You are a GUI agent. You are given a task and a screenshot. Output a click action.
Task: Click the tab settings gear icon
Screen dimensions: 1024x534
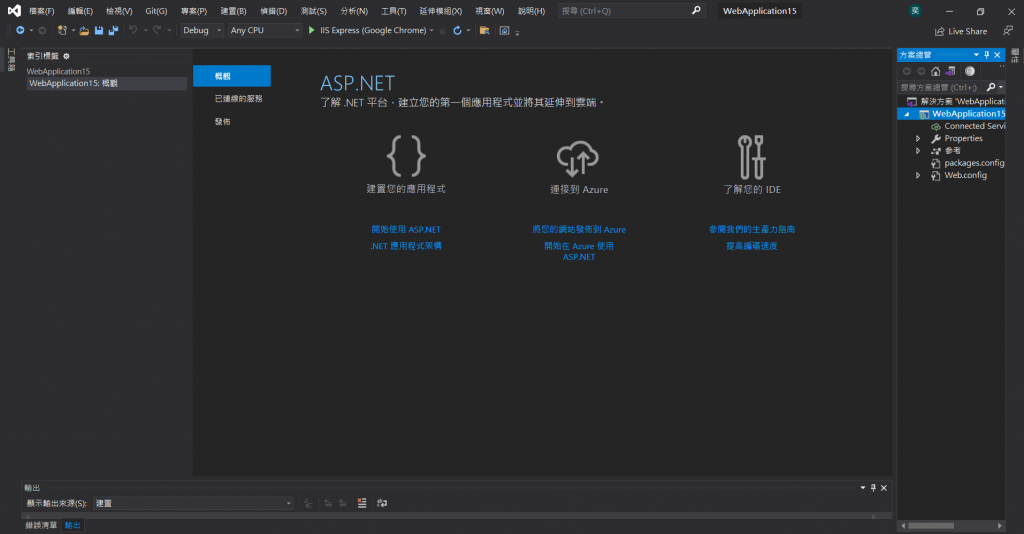67,56
